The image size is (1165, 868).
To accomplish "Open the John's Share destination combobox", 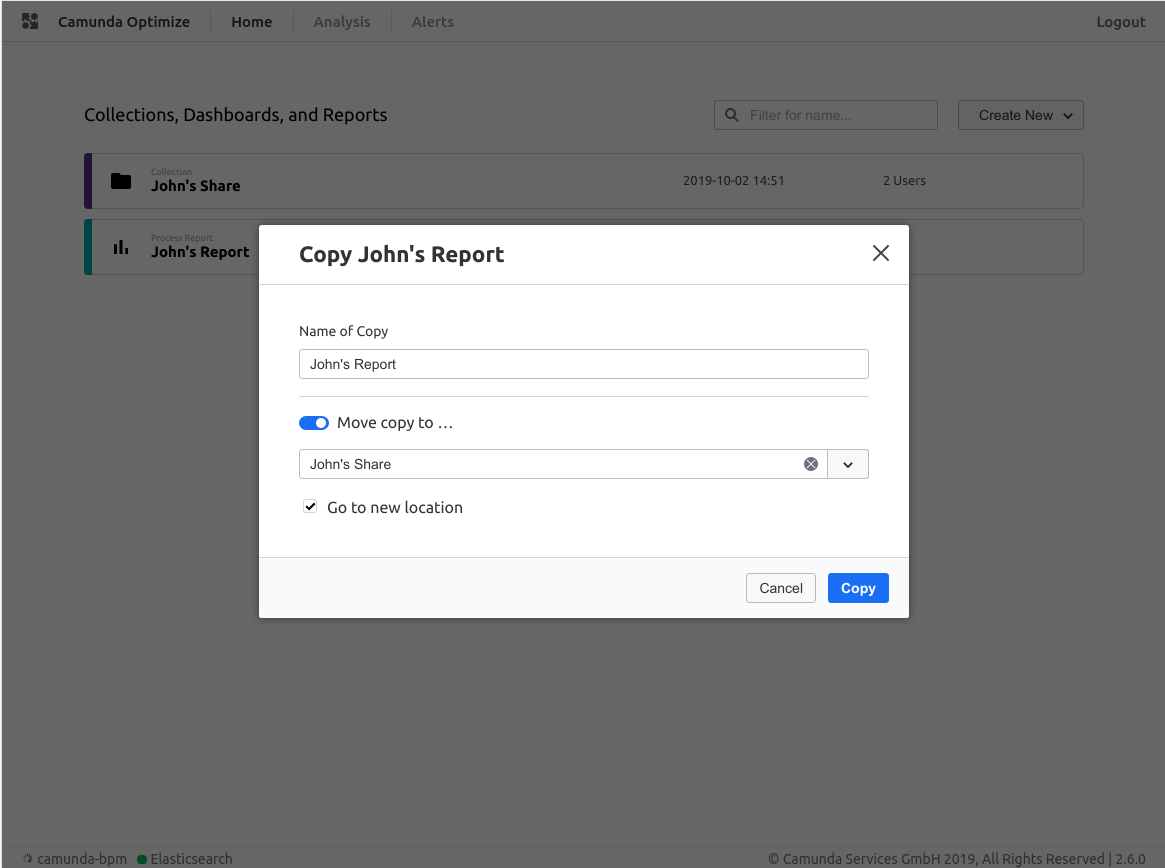I will pos(560,463).
